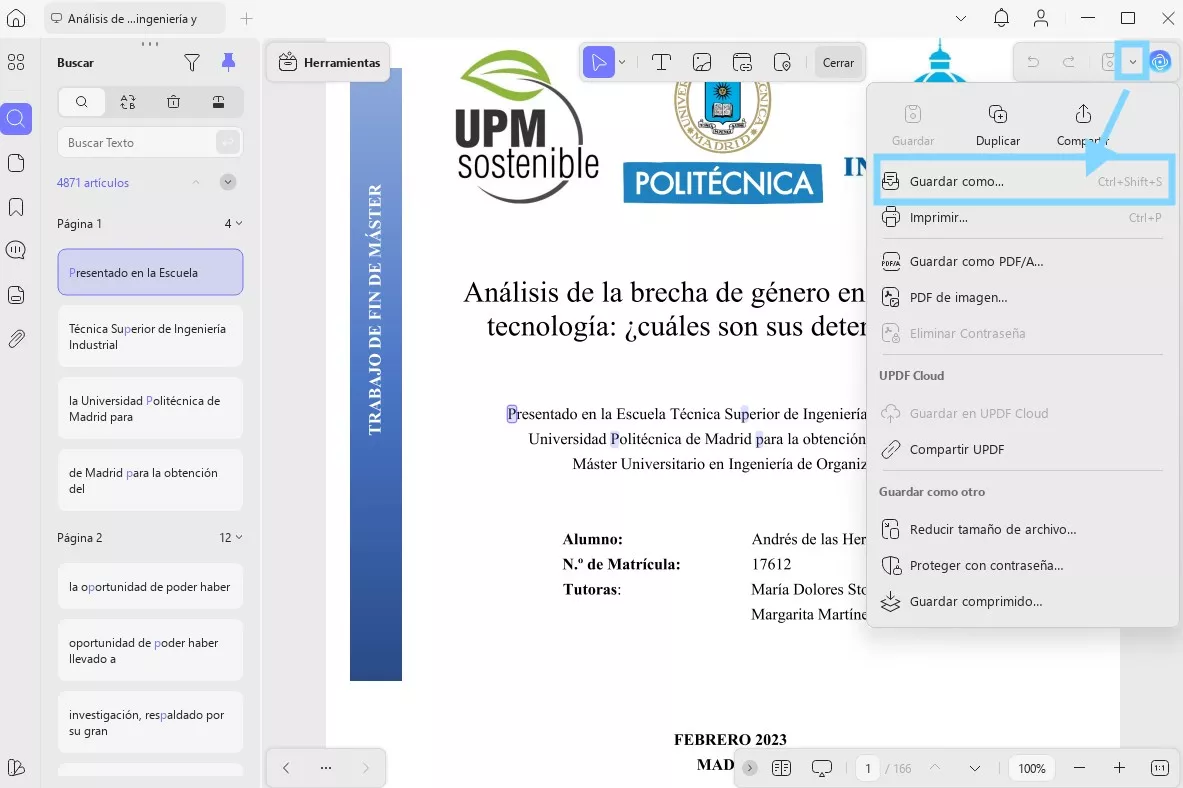Select the link tool in toolbar

pos(742,63)
